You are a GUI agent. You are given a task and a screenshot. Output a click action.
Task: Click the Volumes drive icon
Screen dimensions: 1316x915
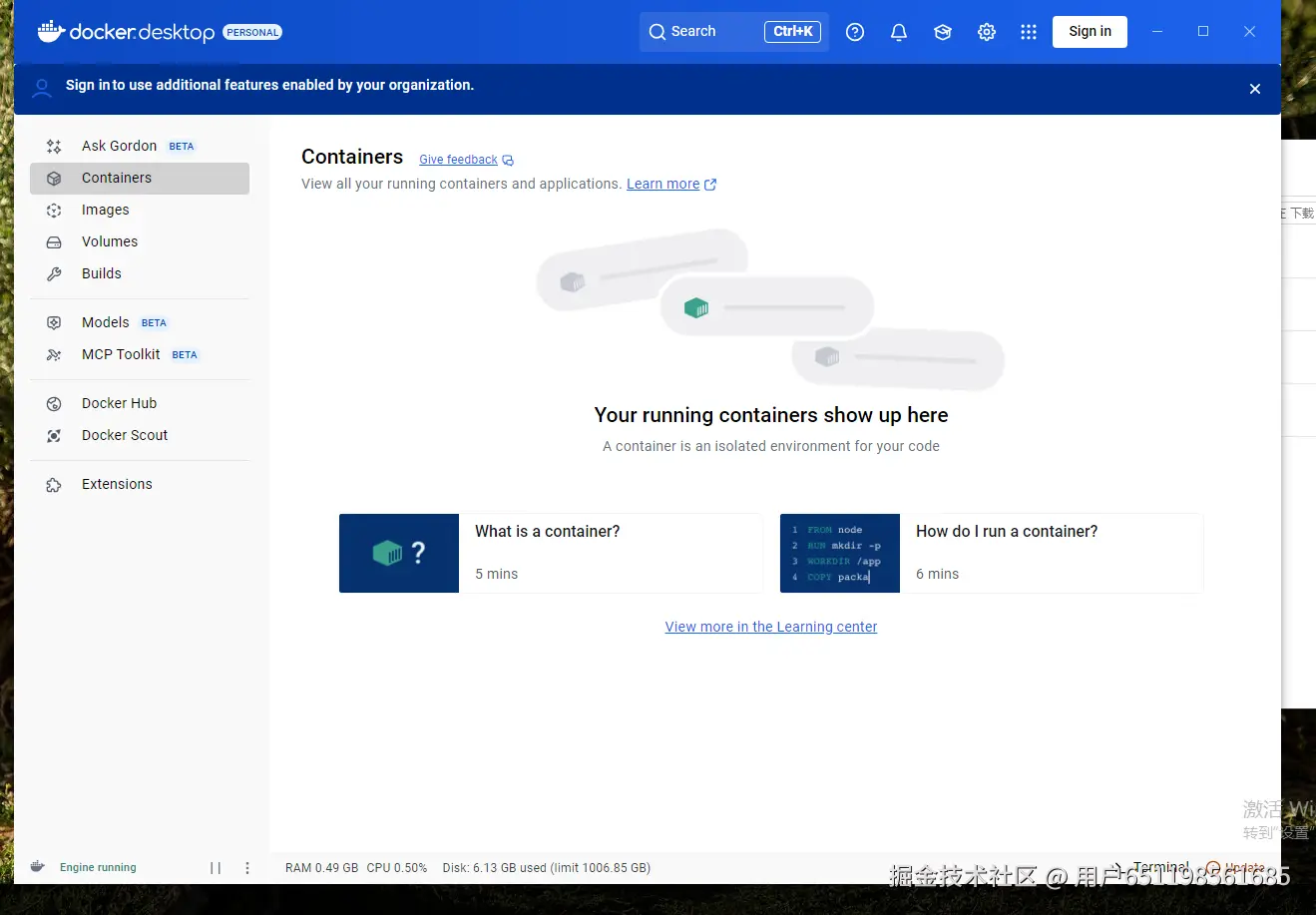coord(54,242)
